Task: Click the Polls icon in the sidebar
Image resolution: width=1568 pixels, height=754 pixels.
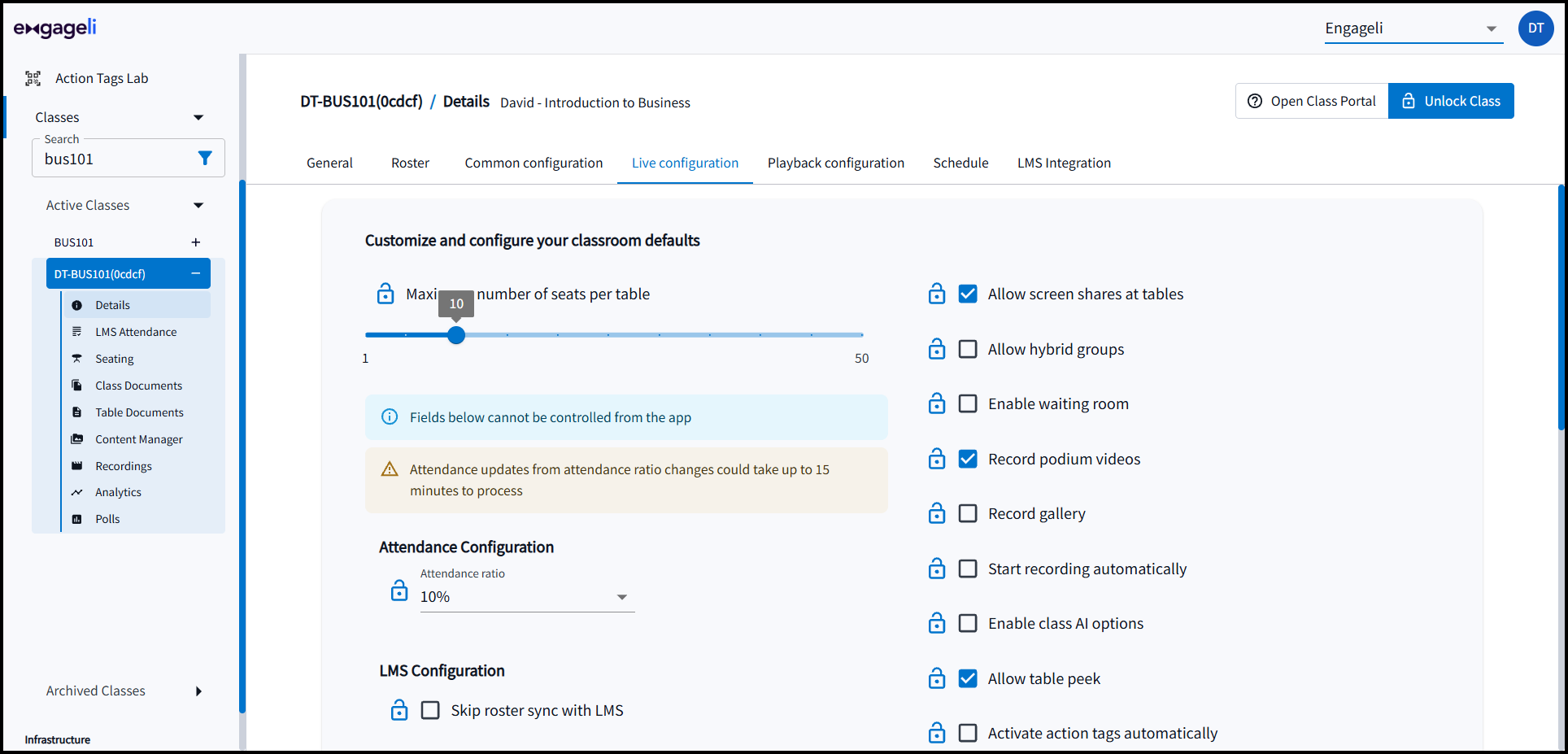Action: click(x=77, y=518)
